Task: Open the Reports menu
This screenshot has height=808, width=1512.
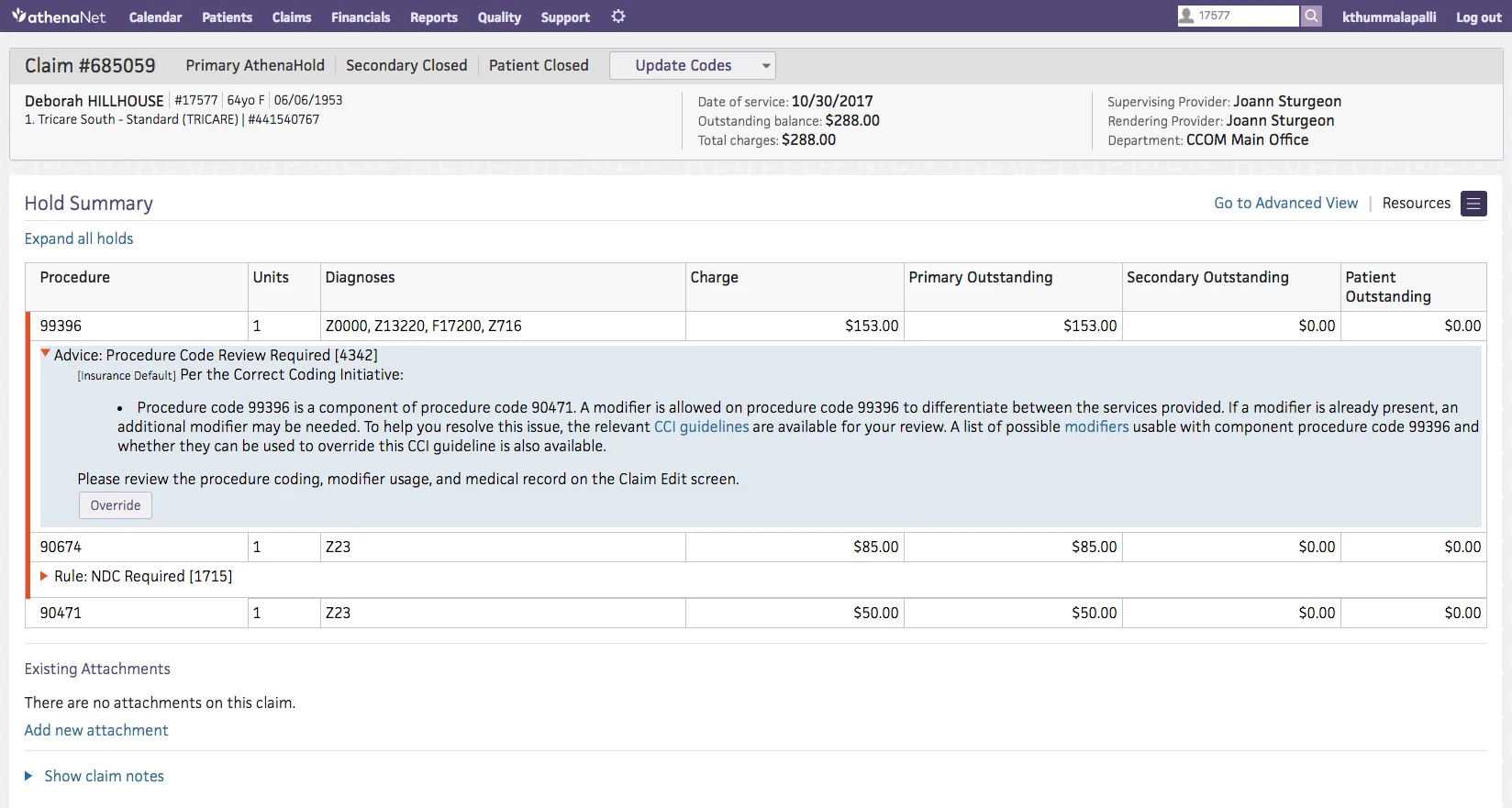Action: 434,17
